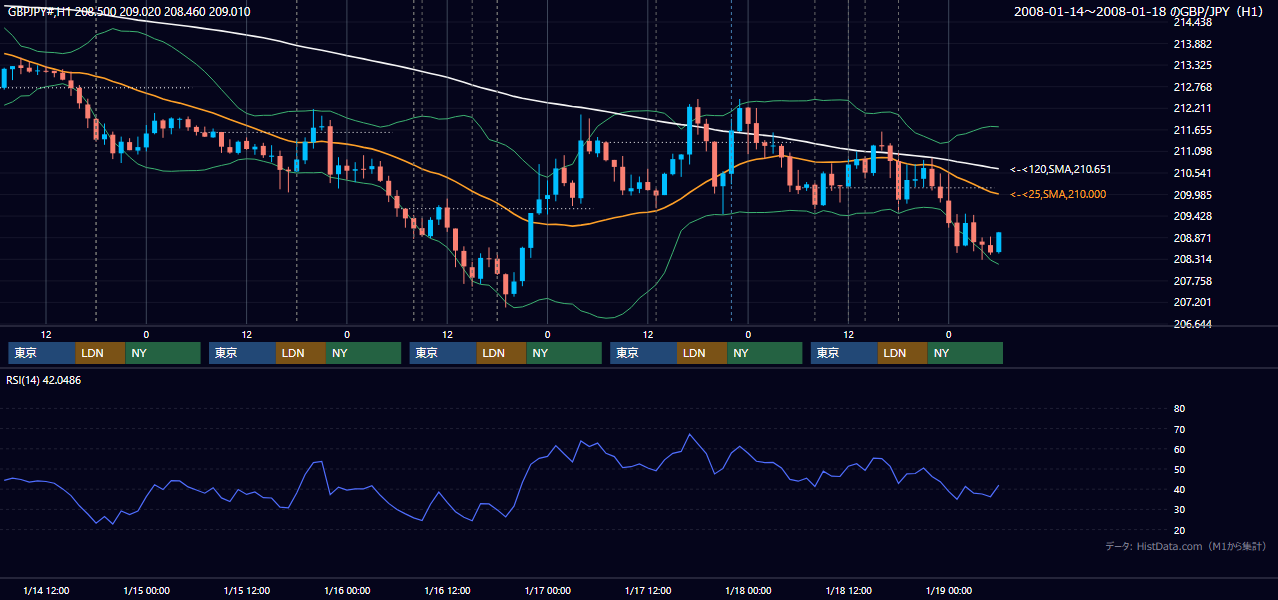
Task: Click the 1/18 東京 session block
Action: pos(844,353)
